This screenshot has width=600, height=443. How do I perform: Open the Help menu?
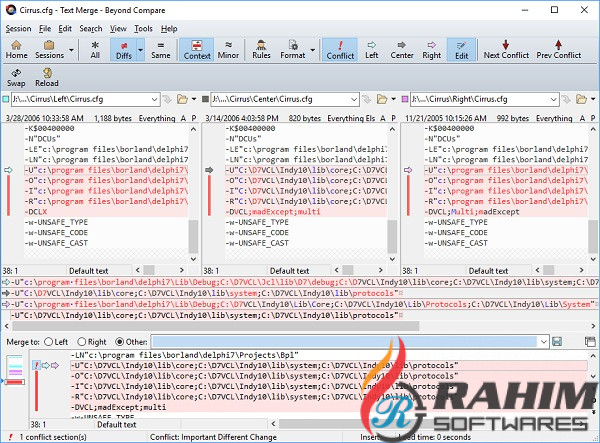click(x=169, y=29)
